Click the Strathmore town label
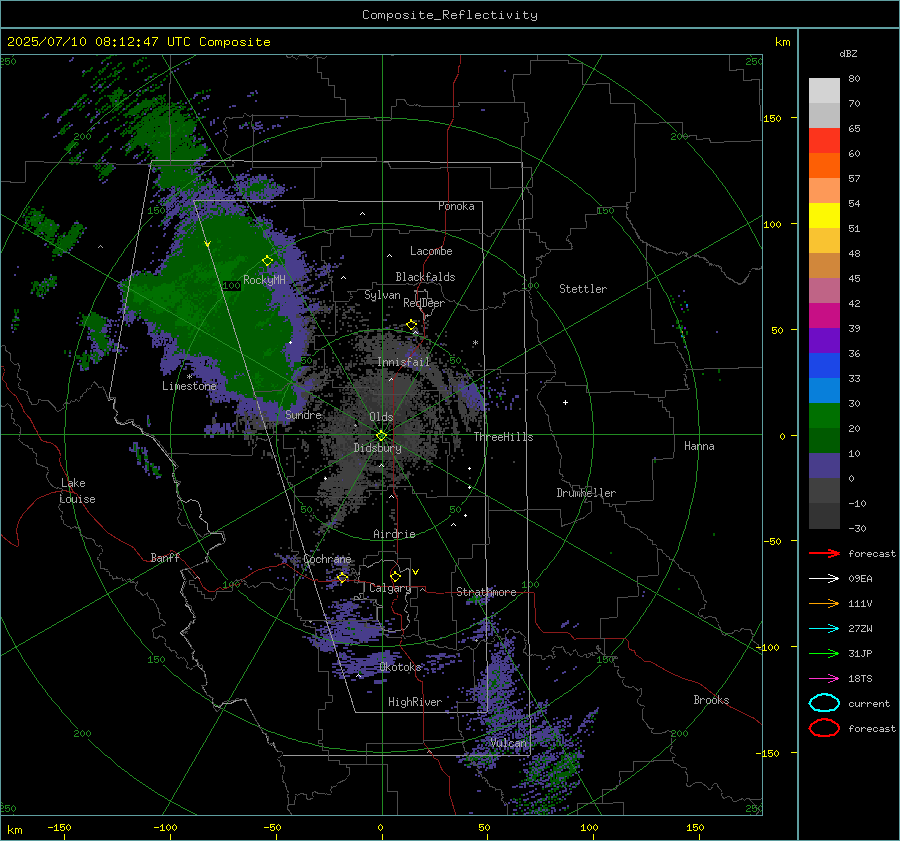Screen dimensions: 900x841 (x=486, y=592)
